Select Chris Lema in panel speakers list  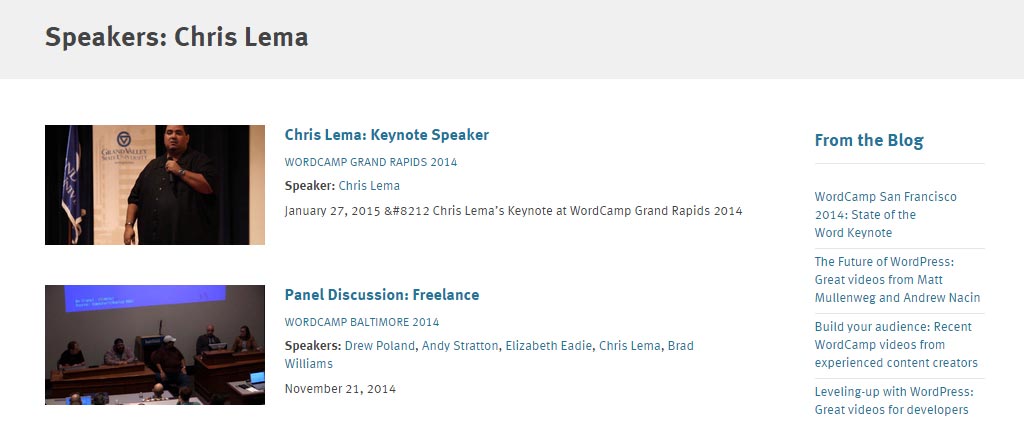[630, 346]
